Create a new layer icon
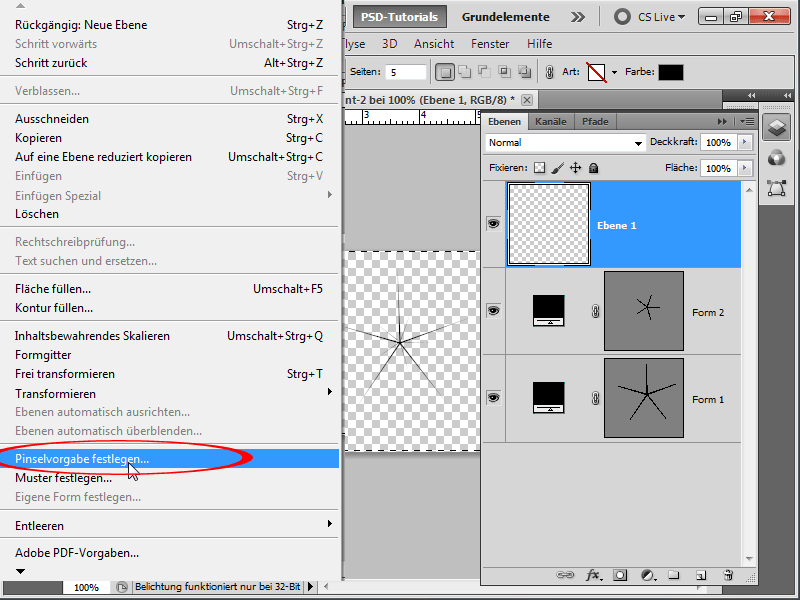Screen dimensions: 800x600 click(x=701, y=575)
